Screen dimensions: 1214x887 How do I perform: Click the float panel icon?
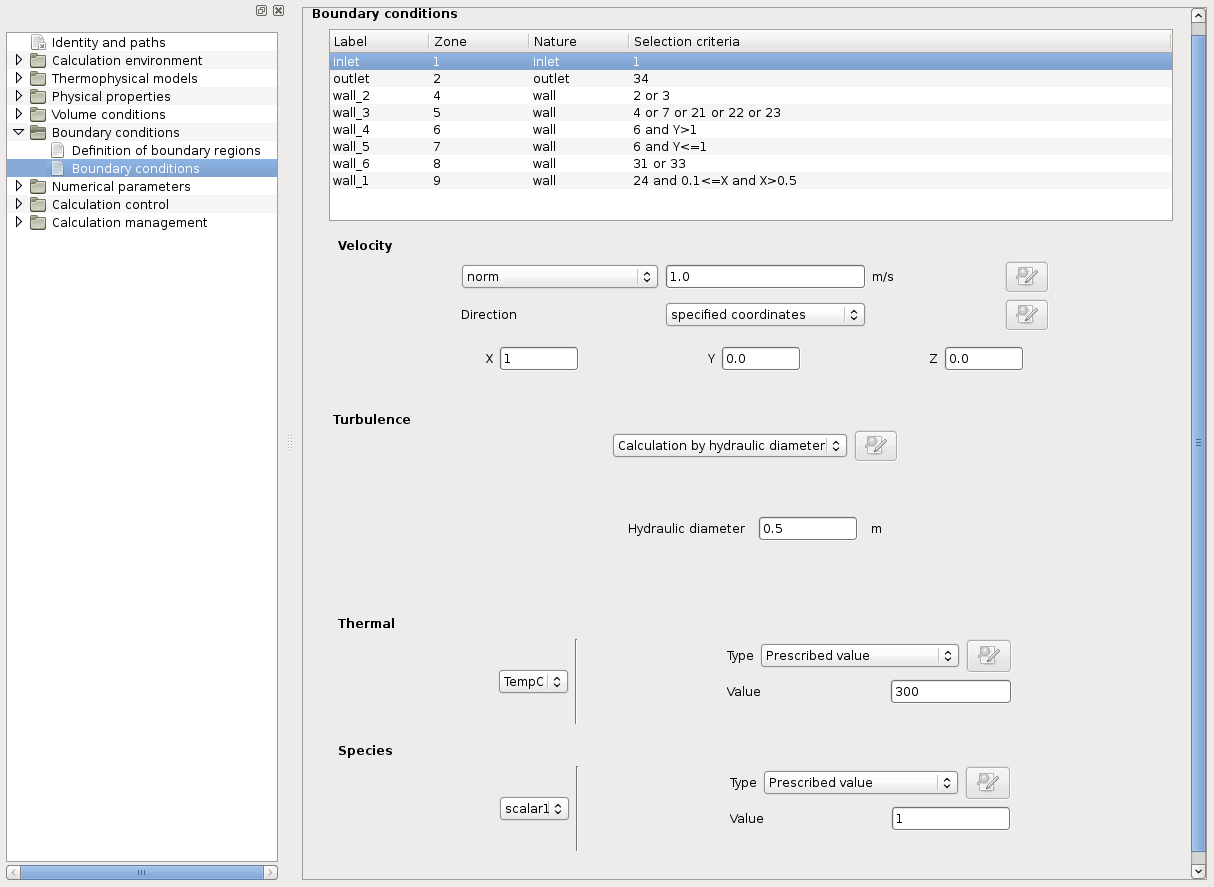tap(261, 10)
